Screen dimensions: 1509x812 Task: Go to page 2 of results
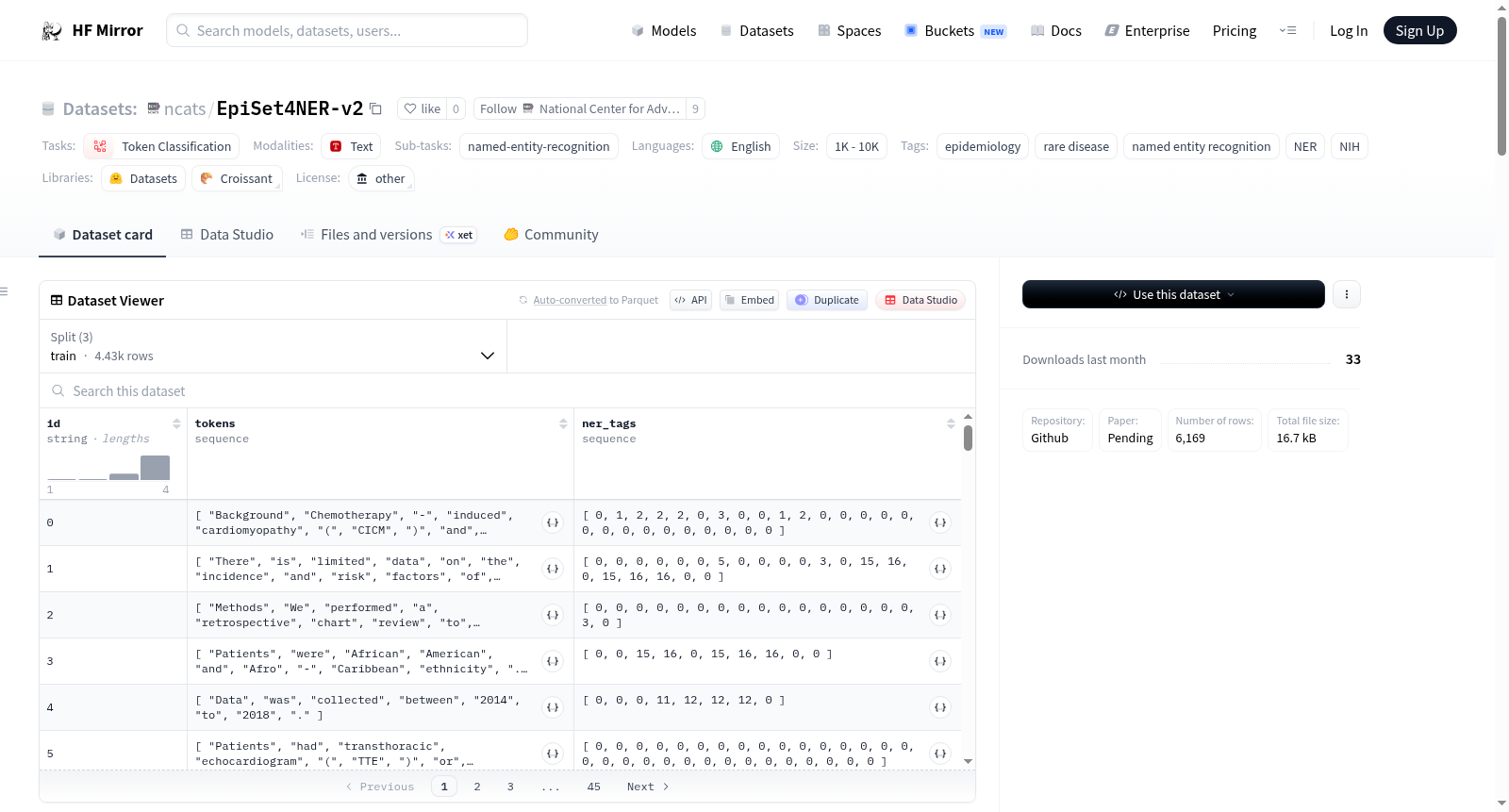[477, 787]
